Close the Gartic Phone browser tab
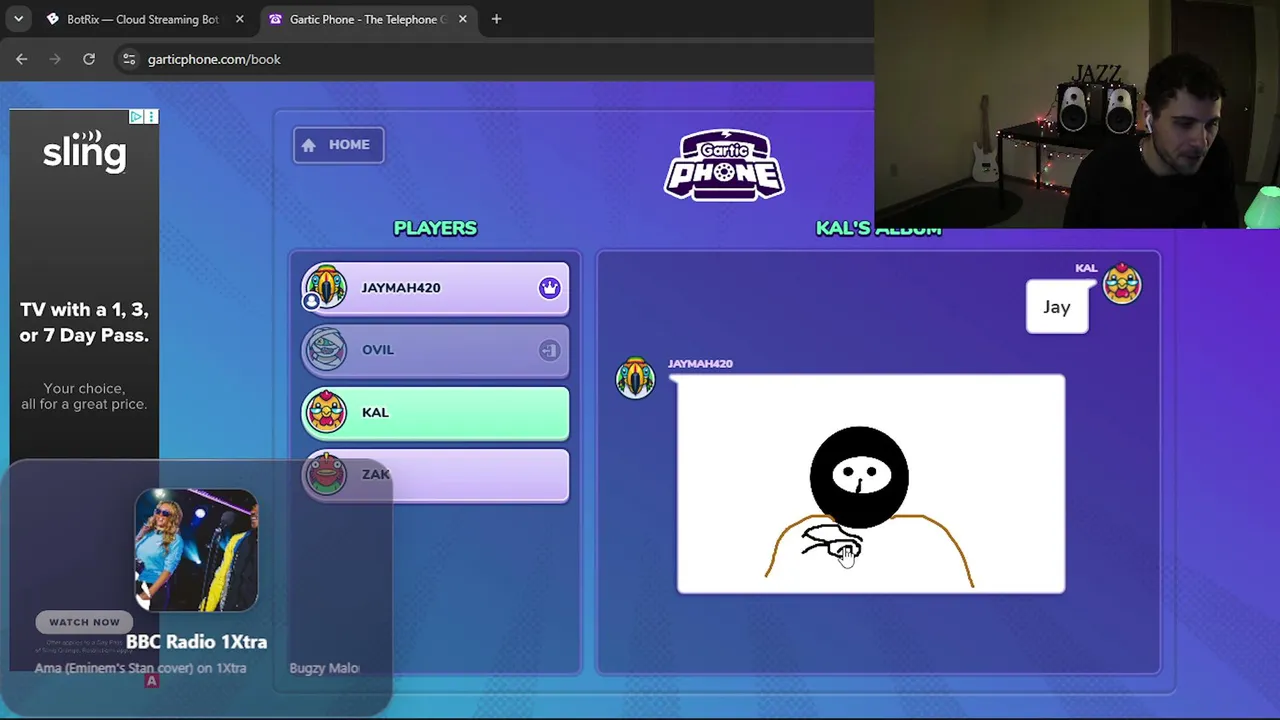 click(x=462, y=19)
